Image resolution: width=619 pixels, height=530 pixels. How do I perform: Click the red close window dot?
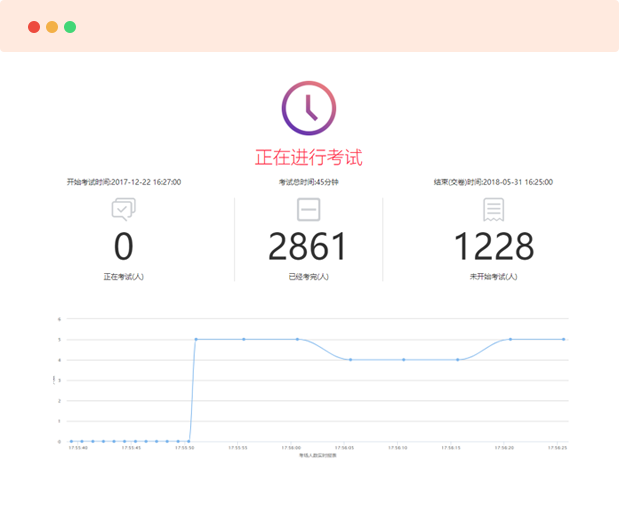(x=34, y=27)
